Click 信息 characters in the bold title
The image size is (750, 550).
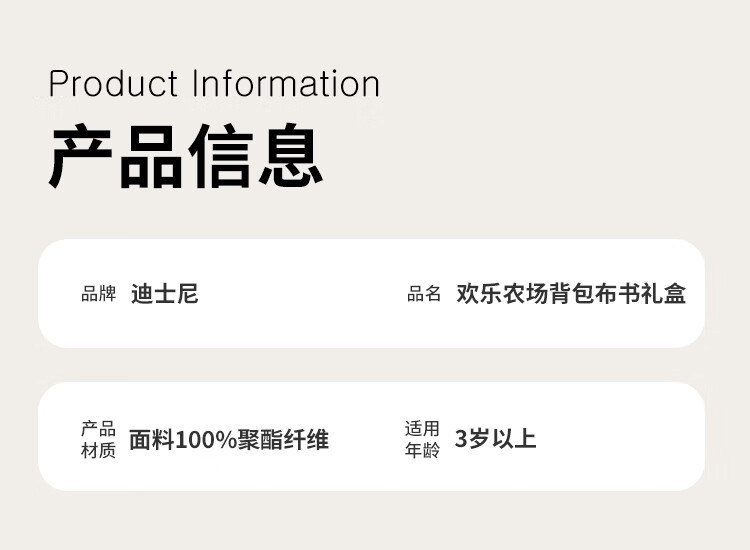256,157
